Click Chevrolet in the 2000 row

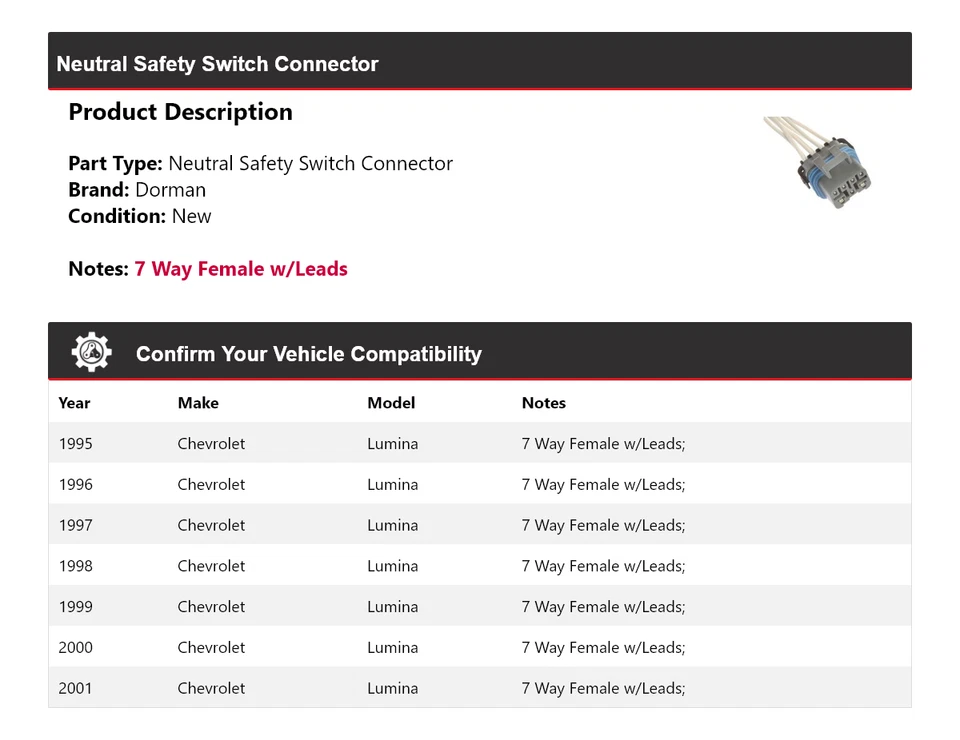[211, 648]
